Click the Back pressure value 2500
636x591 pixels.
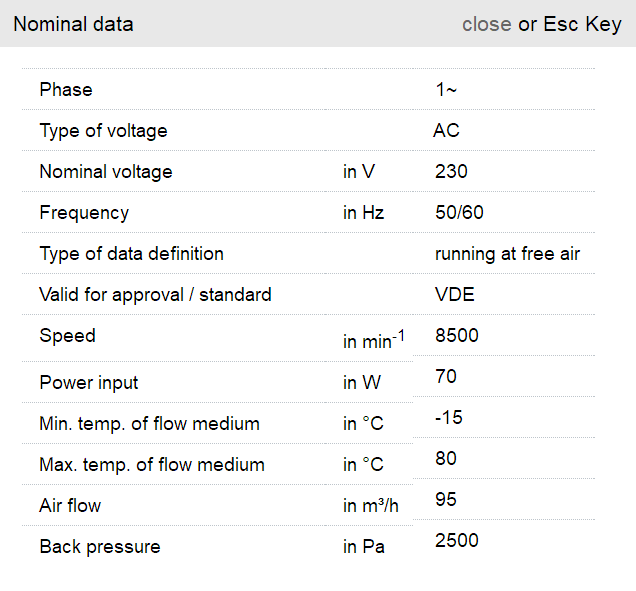(457, 541)
